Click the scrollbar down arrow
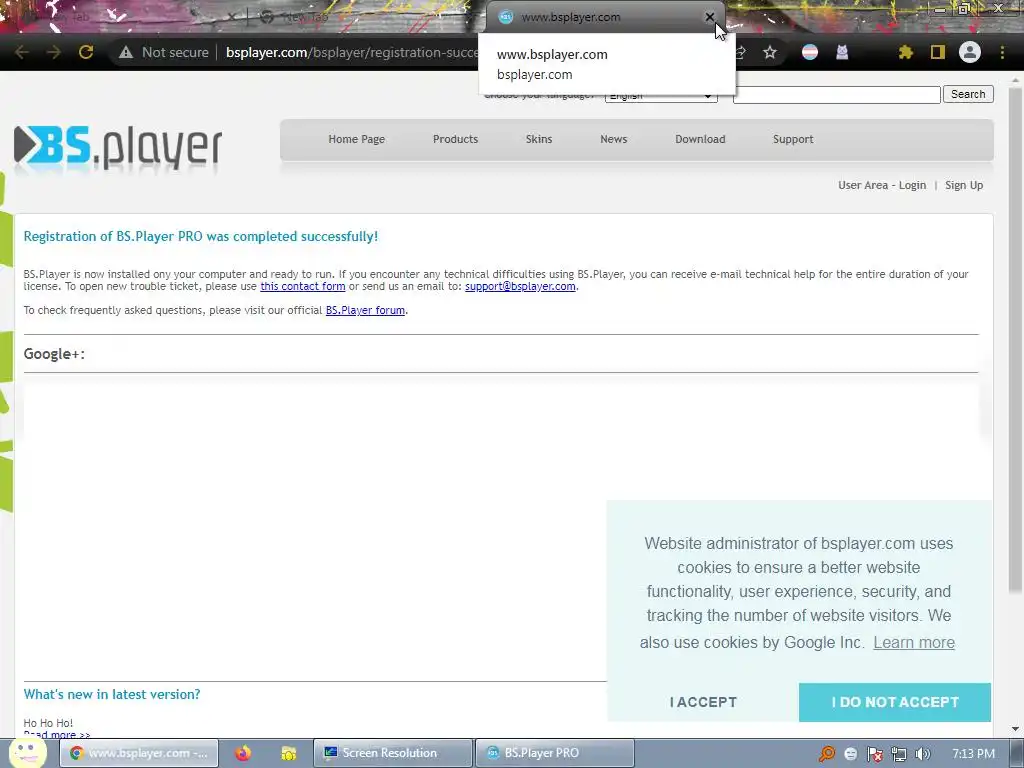This screenshot has height=768, width=1024. (1015, 729)
